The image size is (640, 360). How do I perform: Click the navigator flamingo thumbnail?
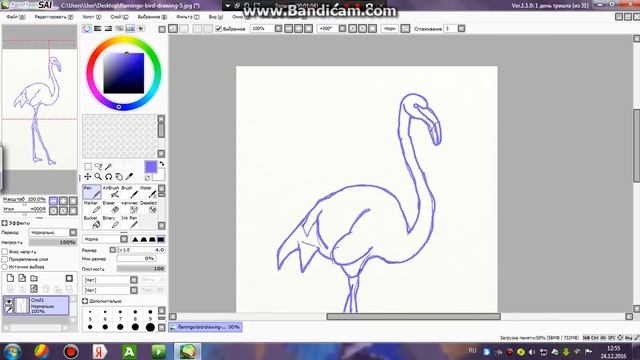pos(40,109)
